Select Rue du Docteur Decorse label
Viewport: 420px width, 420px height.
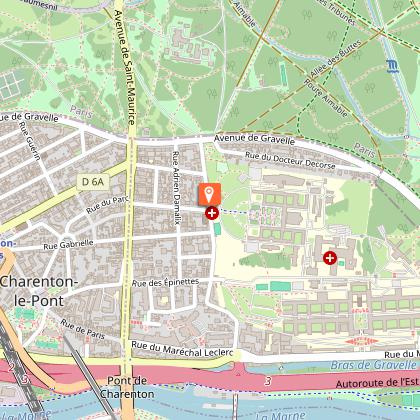coord(290,160)
